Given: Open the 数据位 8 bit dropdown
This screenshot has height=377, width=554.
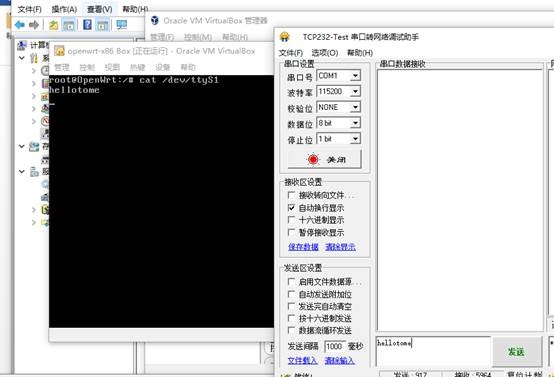Looking at the screenshot, I should 355,123.
